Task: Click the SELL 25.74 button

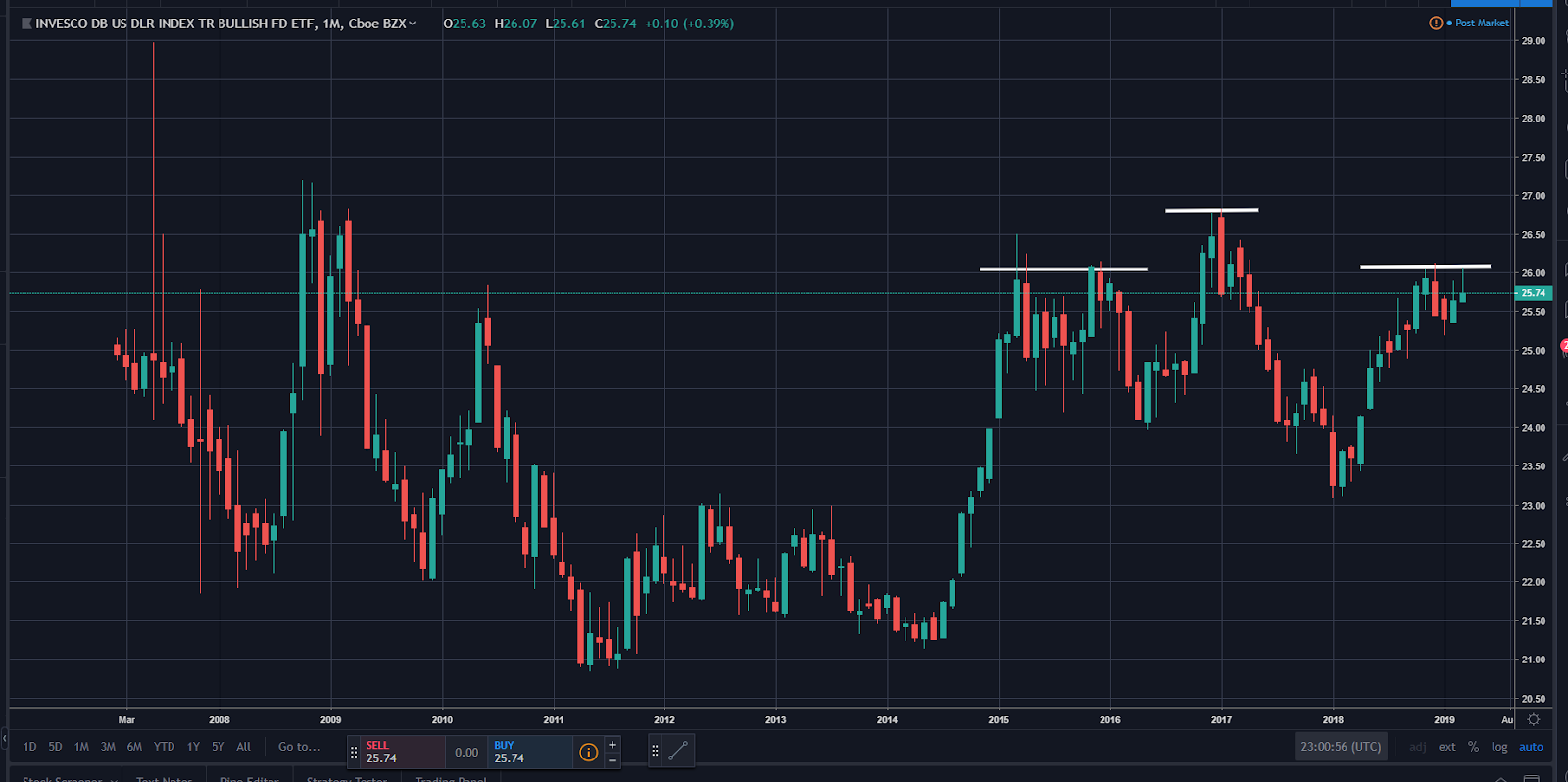Action: (402, 752)
